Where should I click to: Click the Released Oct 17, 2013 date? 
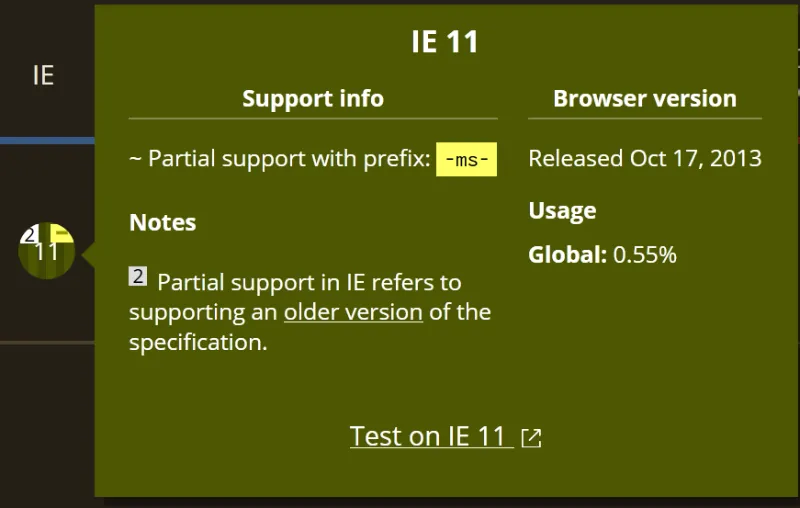[x=645, y=158]
